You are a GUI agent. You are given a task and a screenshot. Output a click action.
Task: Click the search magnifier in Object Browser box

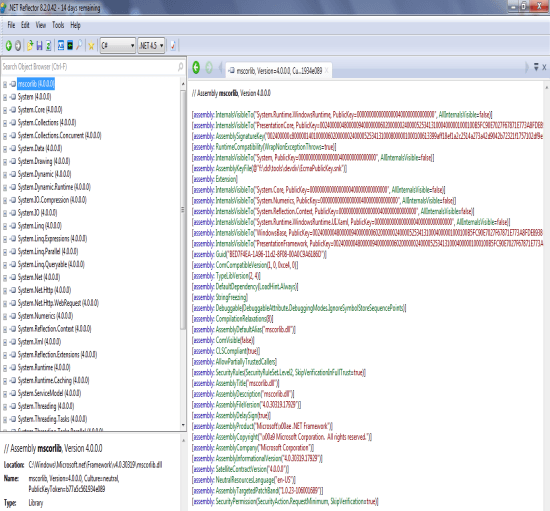[x=180, y=66]
